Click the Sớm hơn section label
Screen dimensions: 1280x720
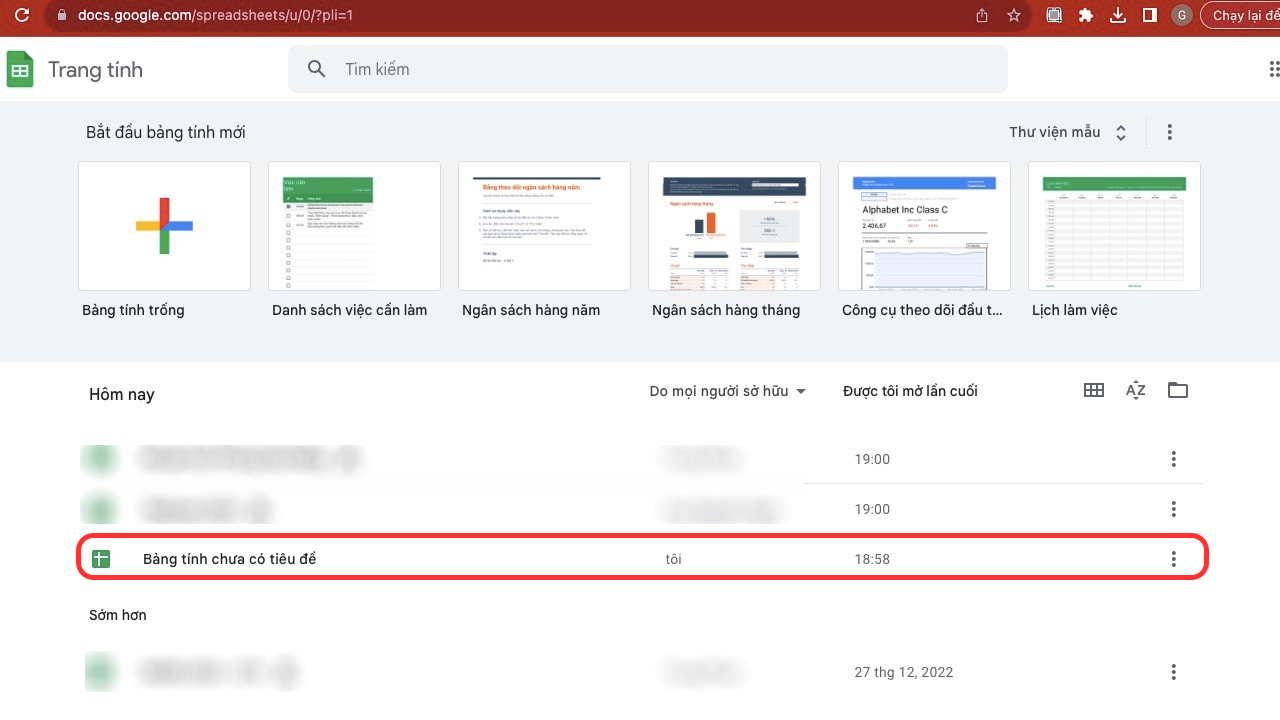(118, 615)
